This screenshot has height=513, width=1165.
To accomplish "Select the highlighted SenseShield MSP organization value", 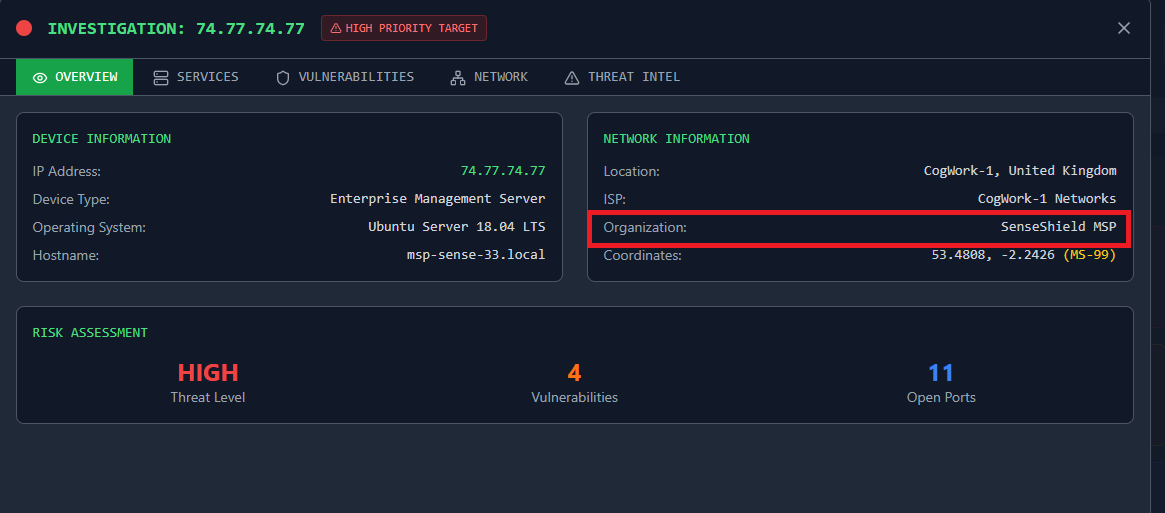I will pos(1058,227).
